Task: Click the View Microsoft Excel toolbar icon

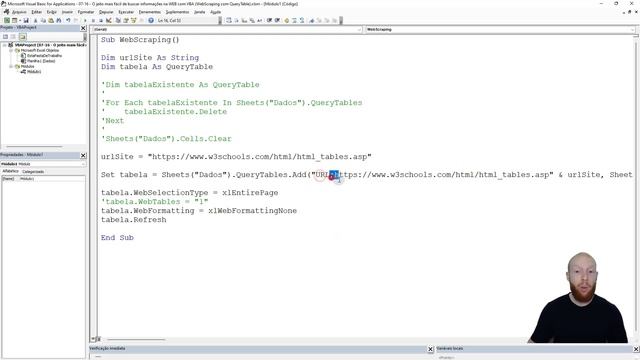Action: pos(7,20)
